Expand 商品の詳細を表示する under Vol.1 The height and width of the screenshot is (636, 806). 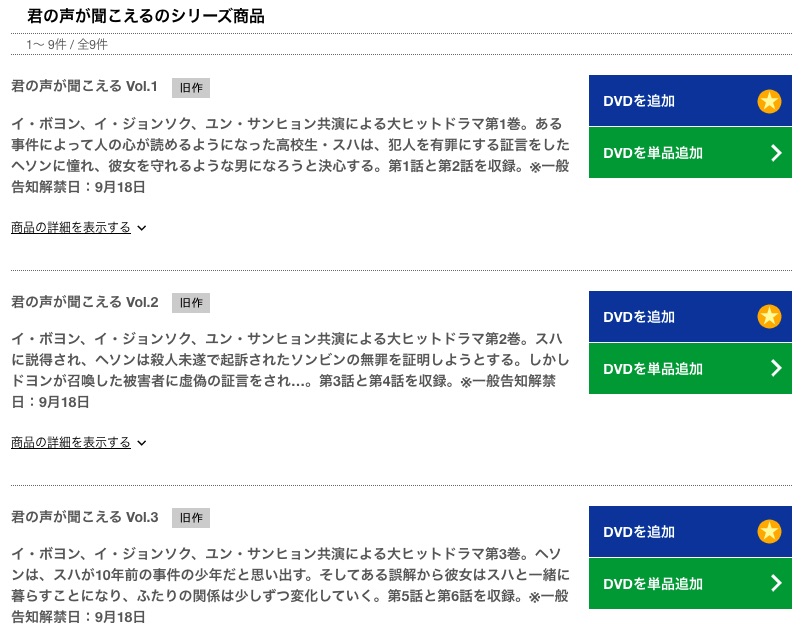click(71, 227)
